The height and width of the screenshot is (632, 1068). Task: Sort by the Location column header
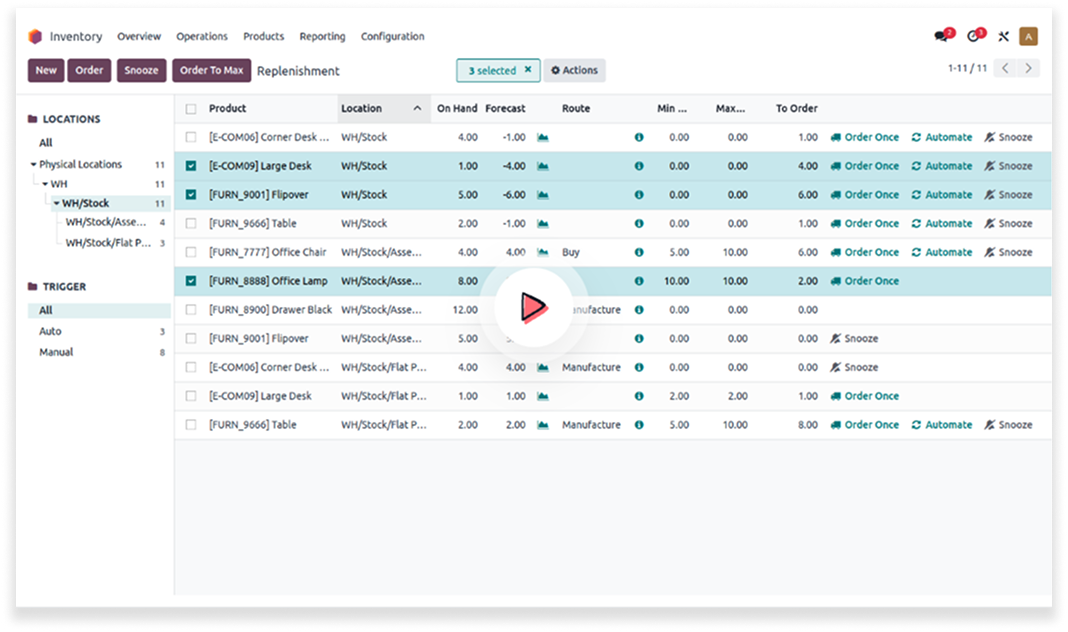point(362,109)
